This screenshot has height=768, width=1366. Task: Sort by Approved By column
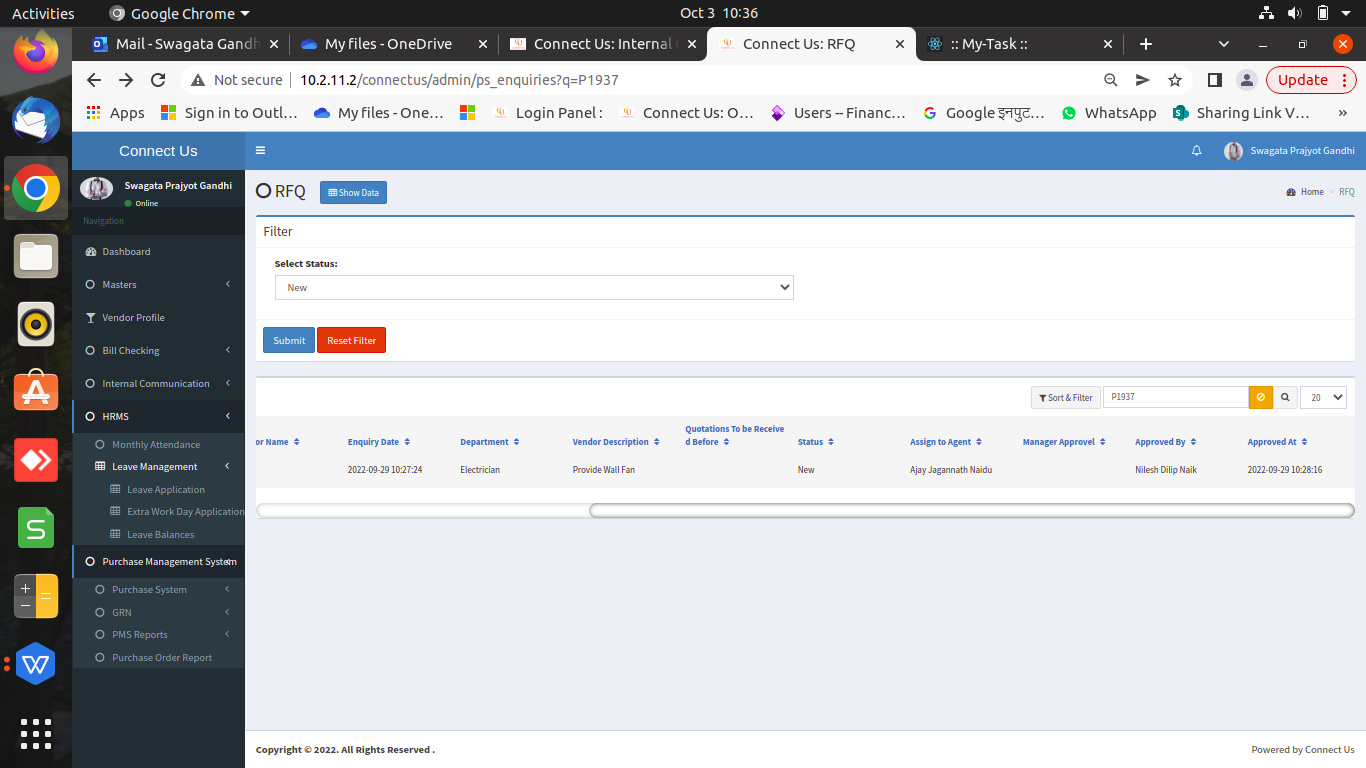click(x=1165, y=442)
